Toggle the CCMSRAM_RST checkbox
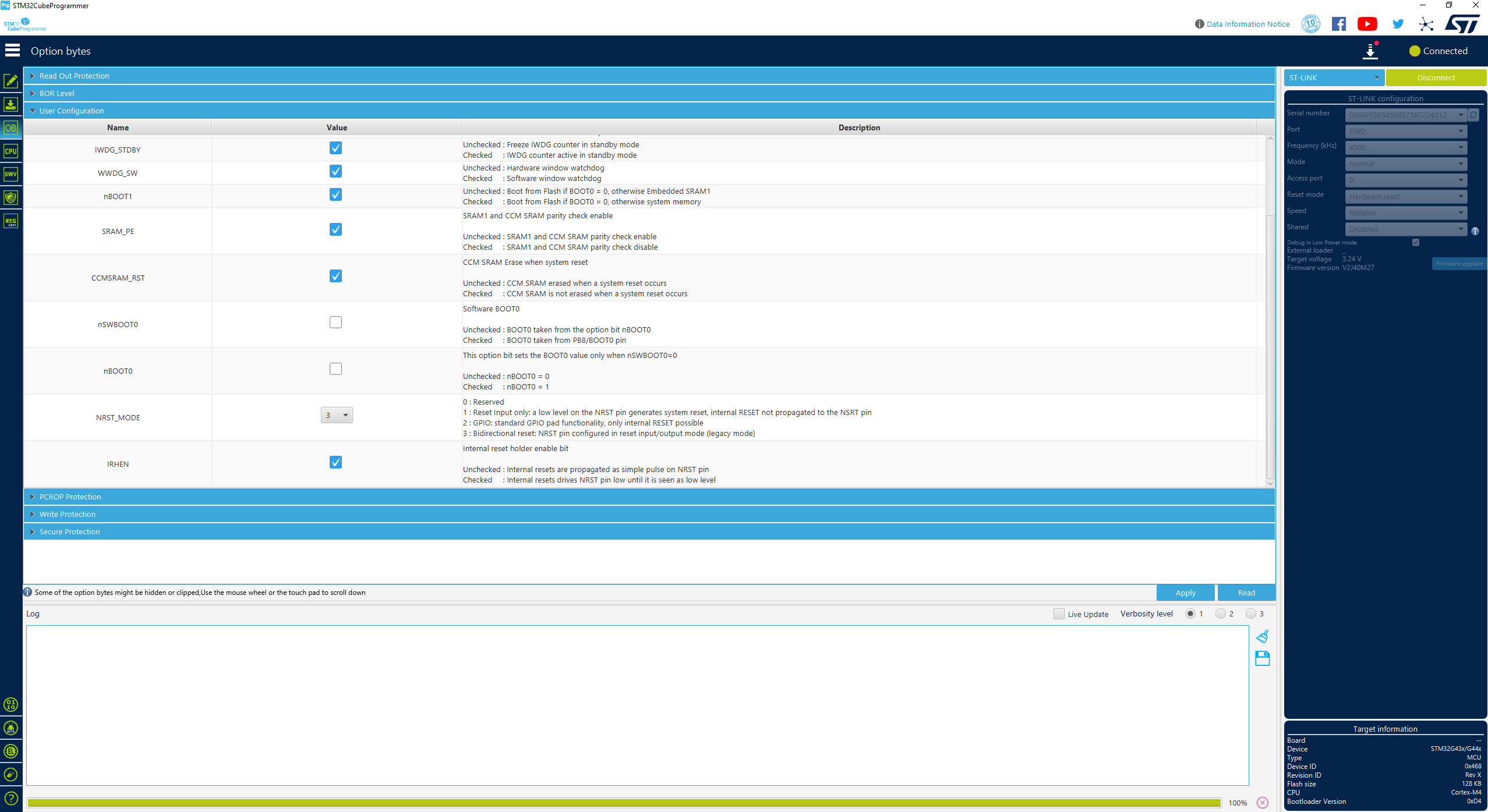1488x812 pixels. coord(335,276)
